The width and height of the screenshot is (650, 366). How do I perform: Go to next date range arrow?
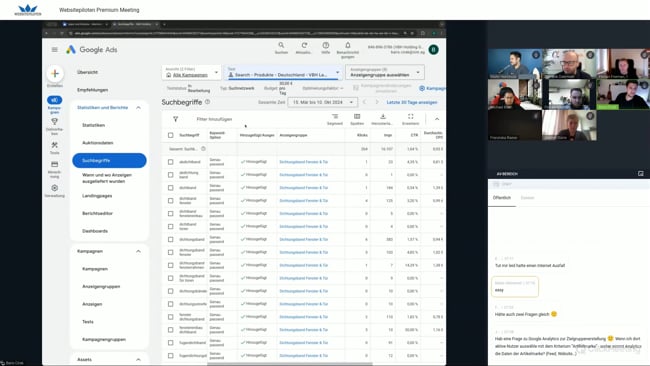click(377, 102)
